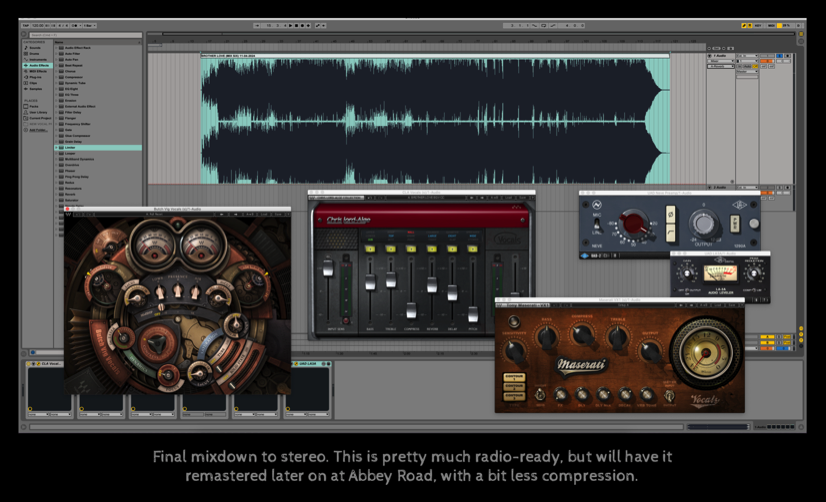Click the TAP tempo button
The image size is (826, 502).
coord(25,25)
